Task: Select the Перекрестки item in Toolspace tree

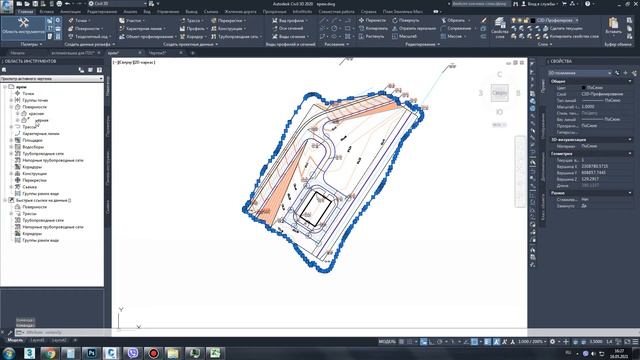Action: coord(34,180)
